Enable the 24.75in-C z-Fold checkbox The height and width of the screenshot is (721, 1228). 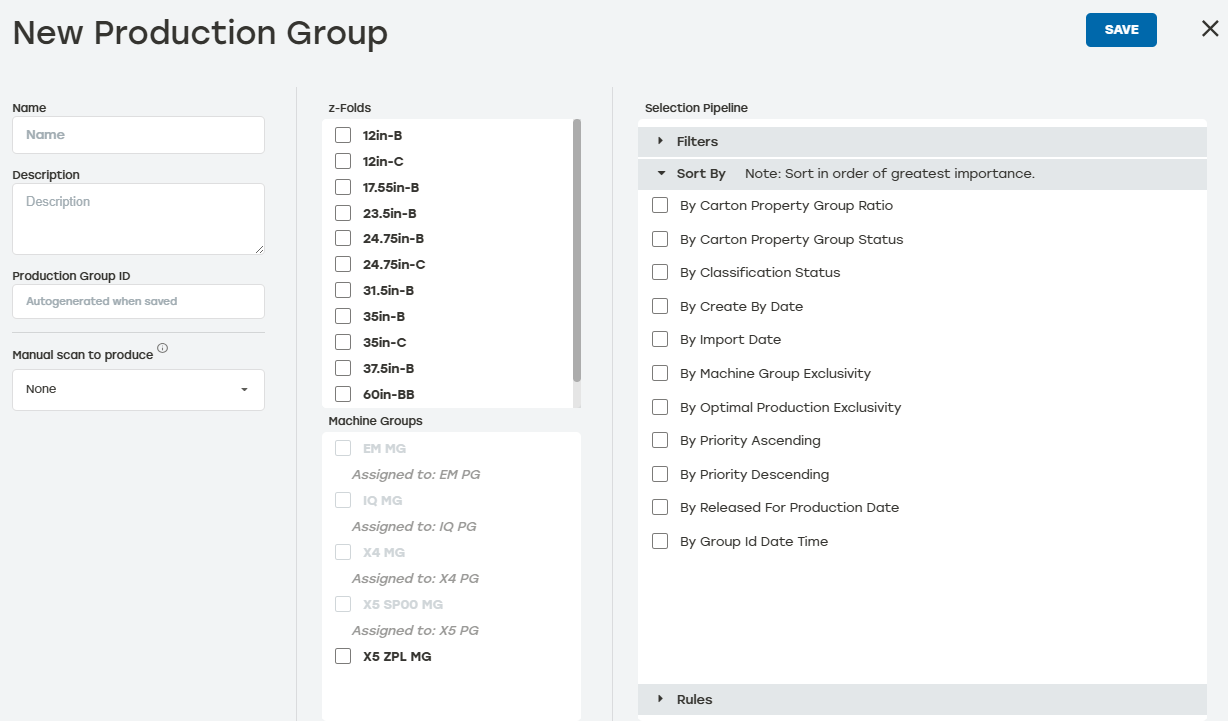click(x=343, y=264)
